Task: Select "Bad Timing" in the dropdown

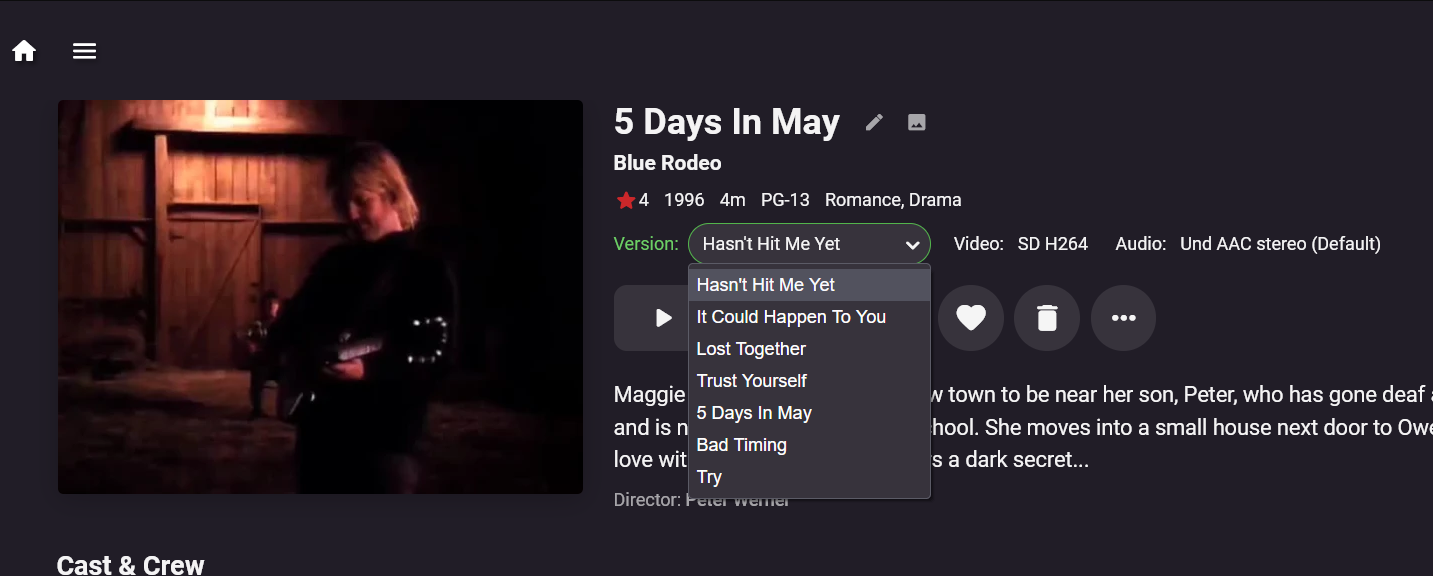Action: 742,445
